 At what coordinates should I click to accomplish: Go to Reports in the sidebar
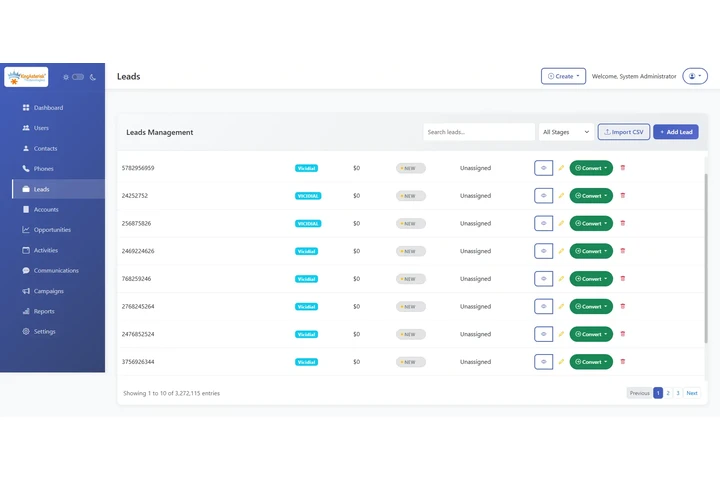click(x=44, y=311)
